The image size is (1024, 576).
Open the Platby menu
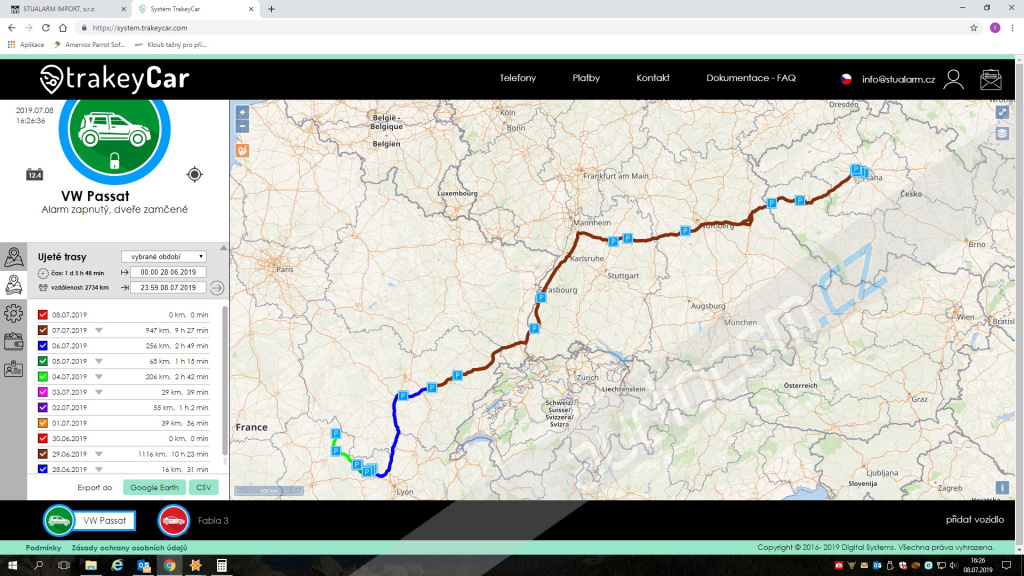coord(586,78)
